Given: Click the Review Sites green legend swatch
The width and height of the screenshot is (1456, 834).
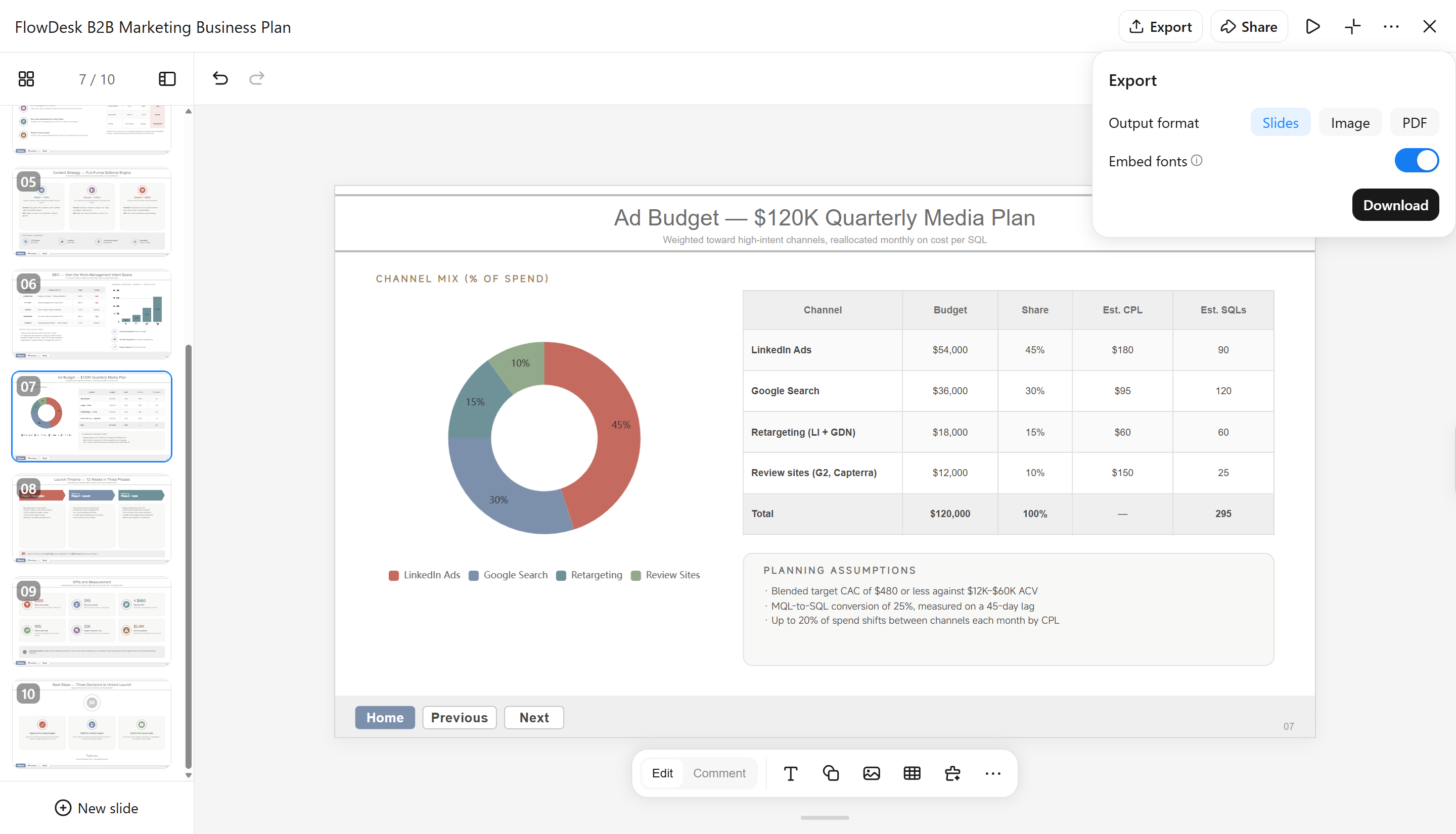Looking at the screenshot, I should (x=636, y=576).
